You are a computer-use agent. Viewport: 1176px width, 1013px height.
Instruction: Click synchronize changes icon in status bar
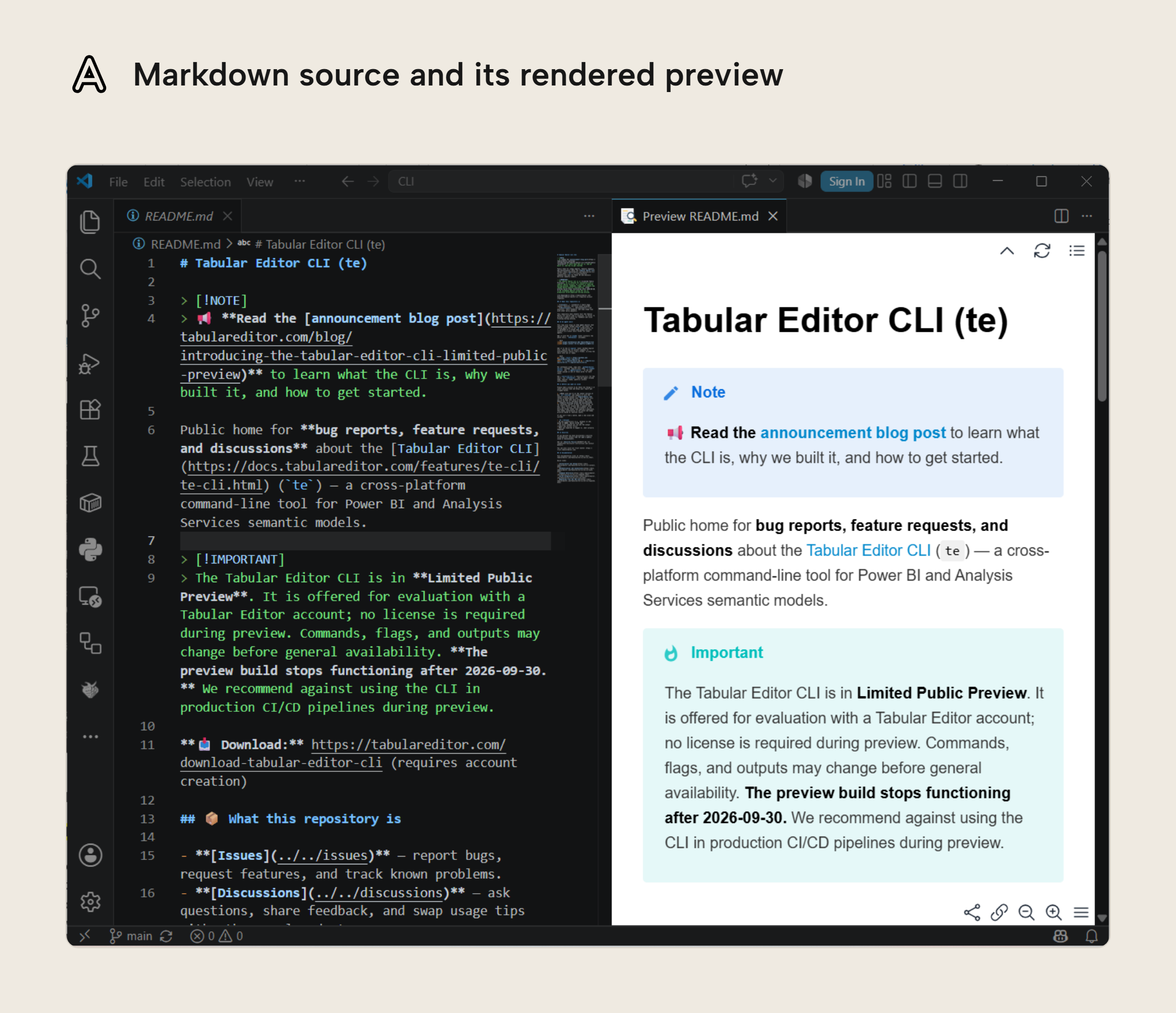click(x=166, y=936)
